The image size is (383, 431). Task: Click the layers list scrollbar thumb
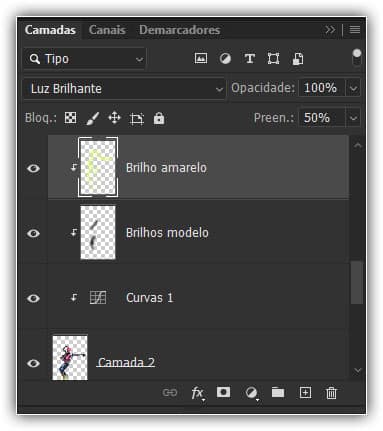(x=357, y=283)
